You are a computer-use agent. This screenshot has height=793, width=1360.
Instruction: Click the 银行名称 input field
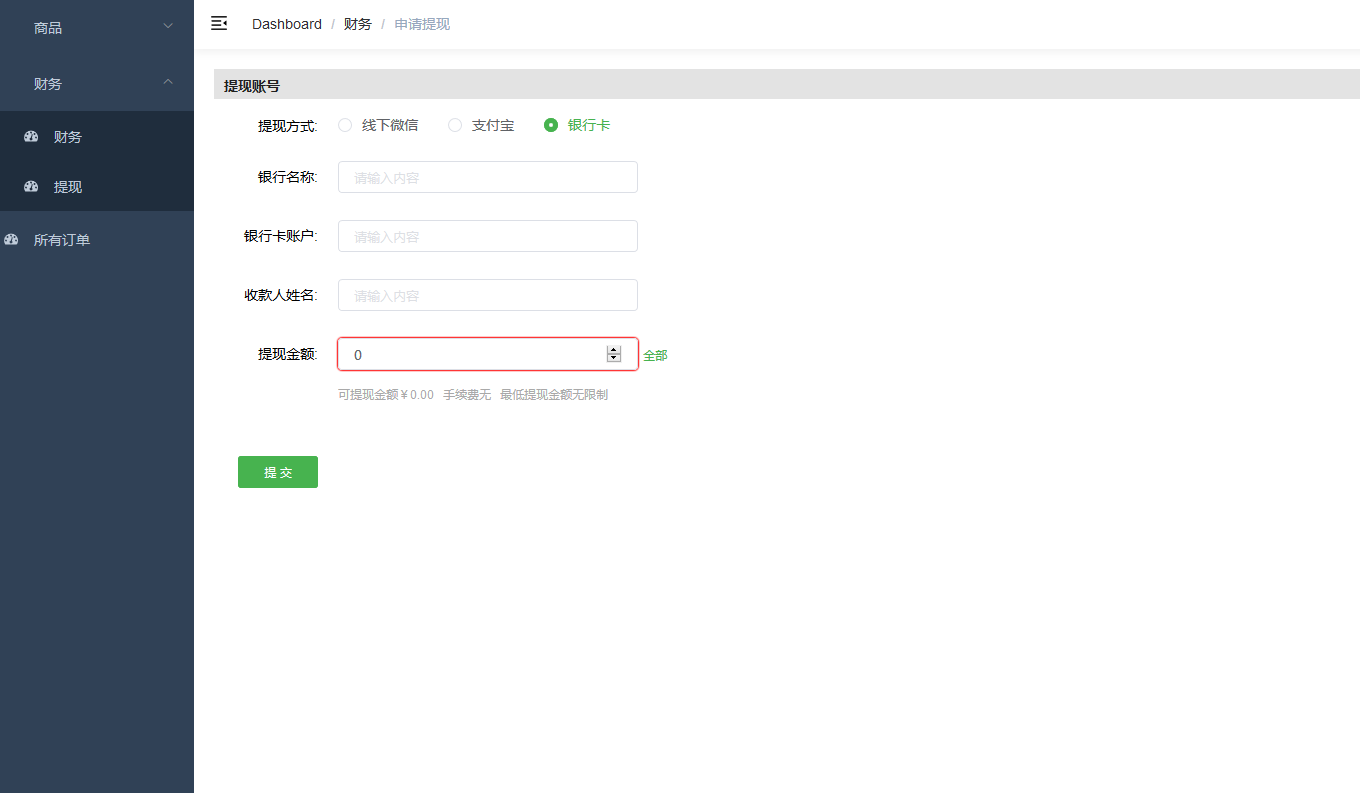(487, 176)
